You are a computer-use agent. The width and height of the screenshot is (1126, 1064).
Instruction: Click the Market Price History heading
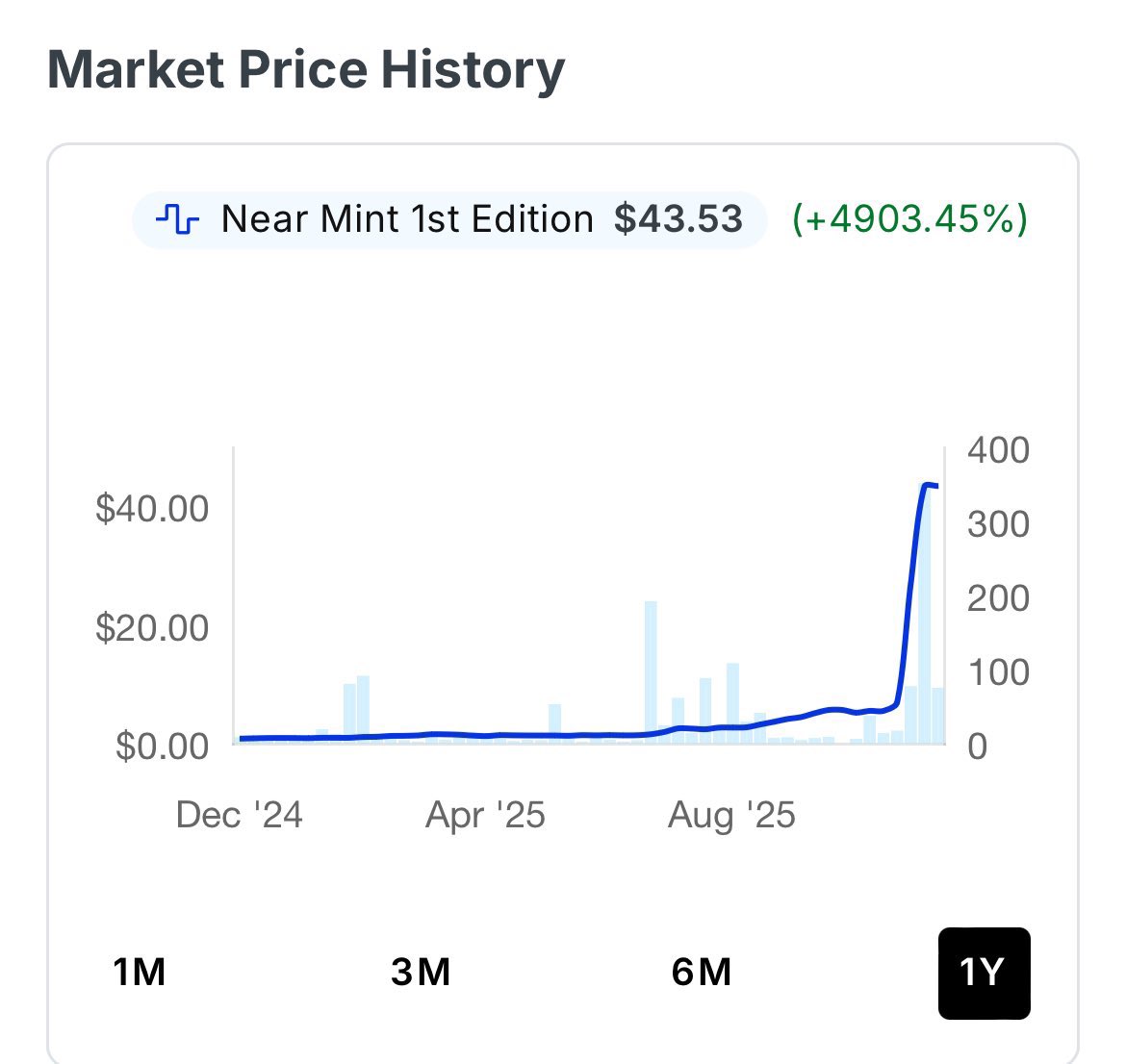pos(306,70)
